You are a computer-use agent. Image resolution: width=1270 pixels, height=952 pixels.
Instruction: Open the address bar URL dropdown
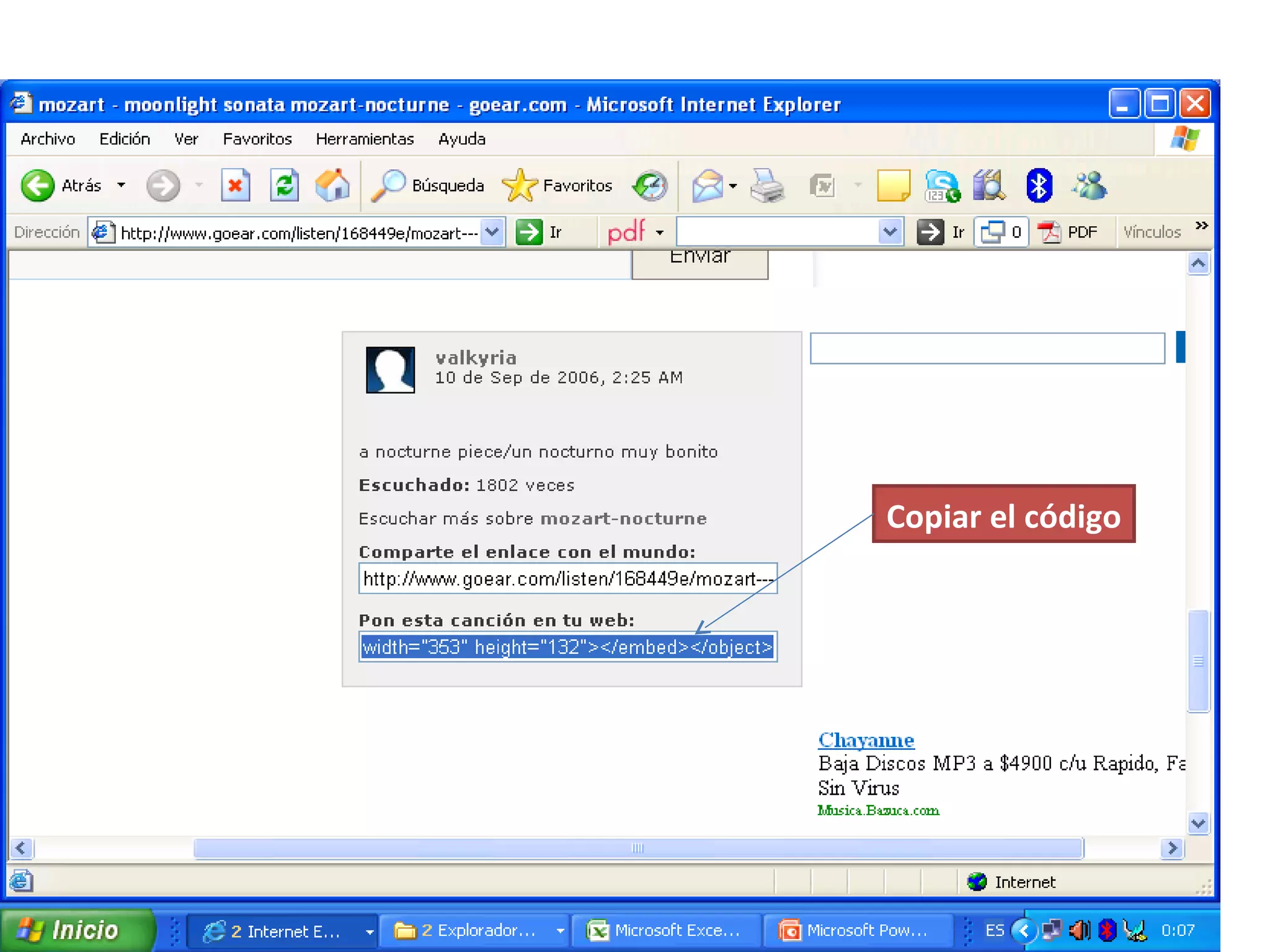click(x=492, y=232)
